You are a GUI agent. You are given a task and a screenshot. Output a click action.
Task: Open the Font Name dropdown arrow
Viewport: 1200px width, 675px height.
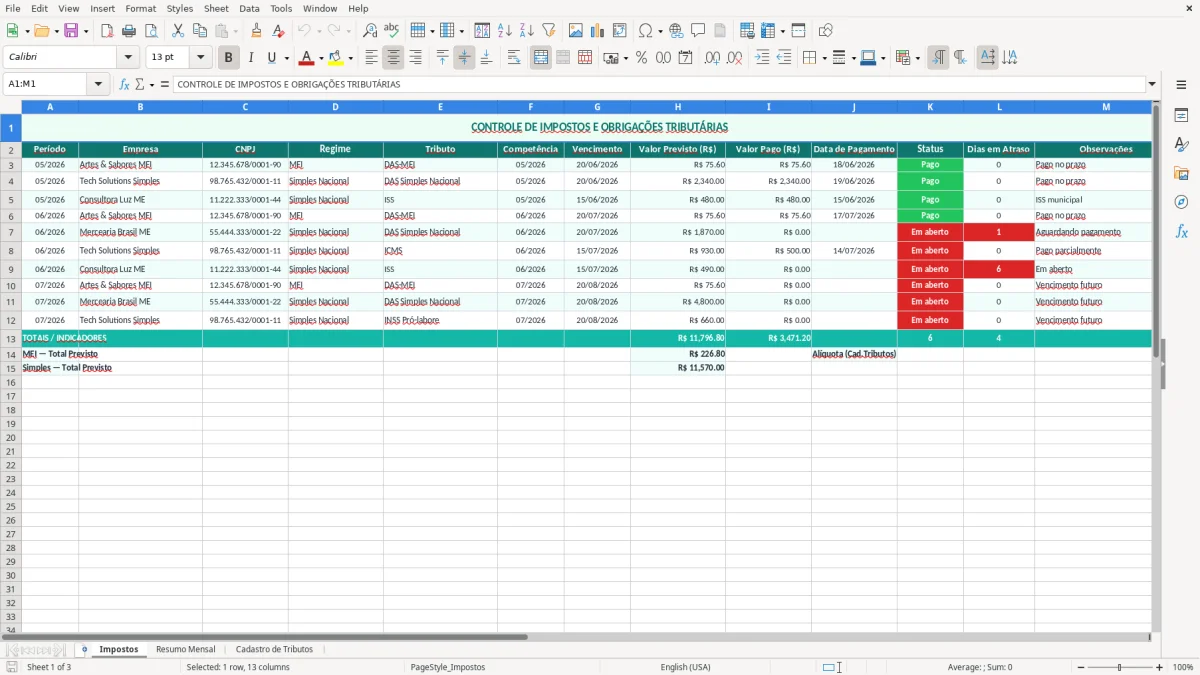tap(128, 58)
